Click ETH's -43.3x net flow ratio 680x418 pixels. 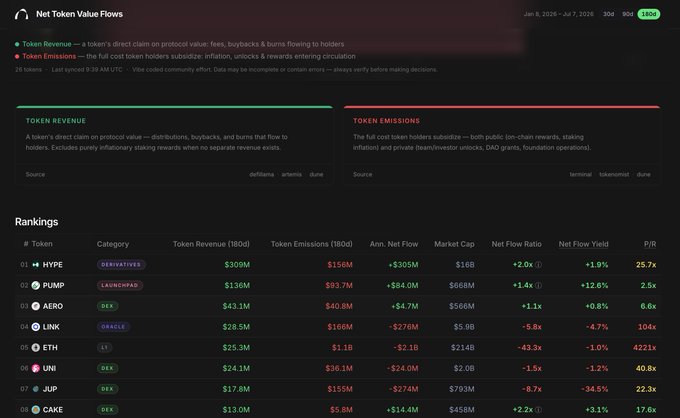pos(529,348)
